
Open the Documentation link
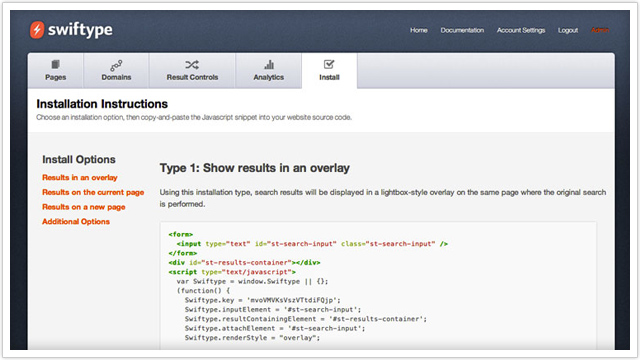[x=462, y=30]
